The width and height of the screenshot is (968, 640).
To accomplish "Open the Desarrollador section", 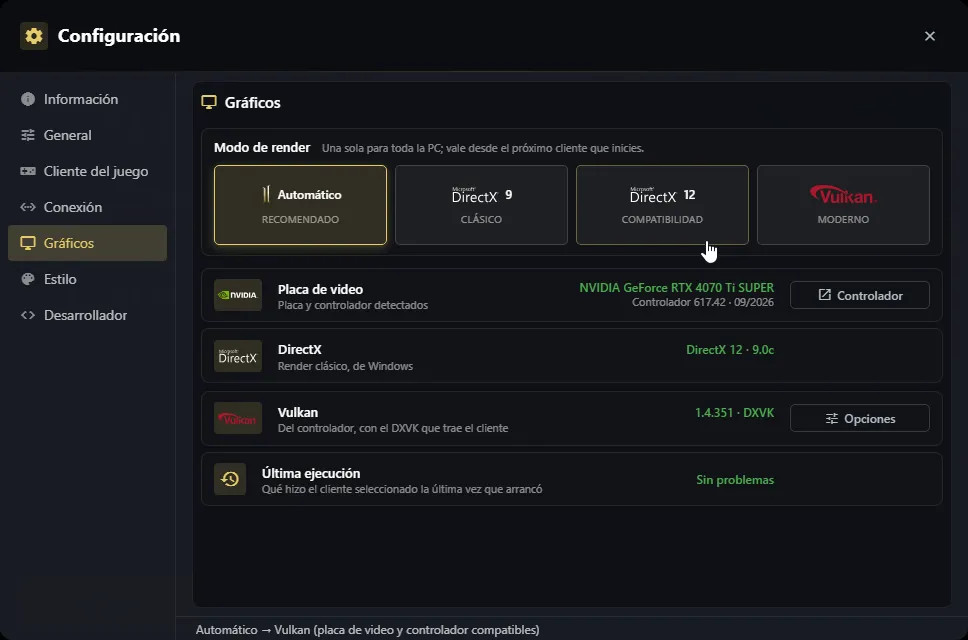I will click(87, 315).
